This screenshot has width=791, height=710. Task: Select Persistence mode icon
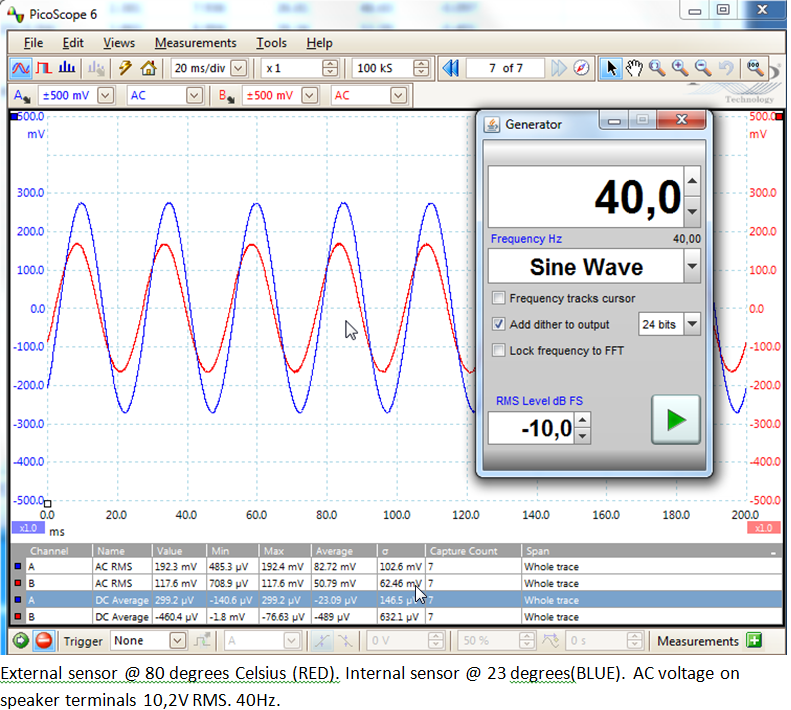[44, 68]
